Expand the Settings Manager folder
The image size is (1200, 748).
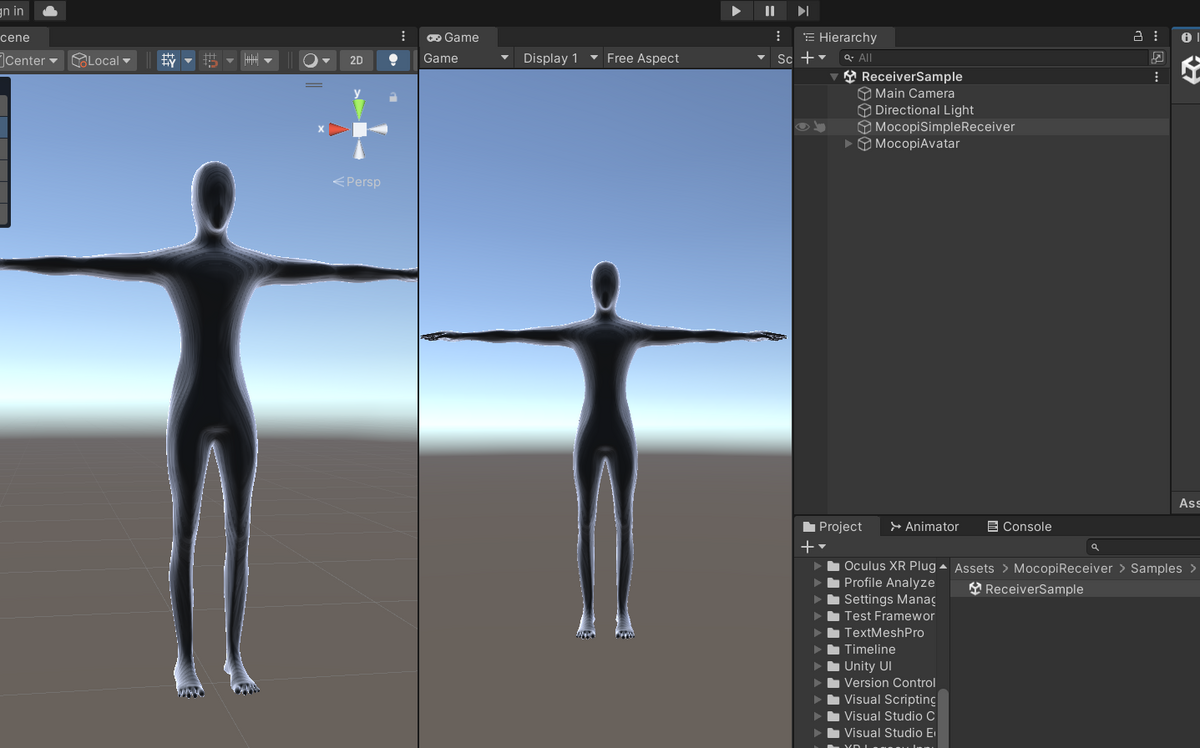(x=818, y=600)
